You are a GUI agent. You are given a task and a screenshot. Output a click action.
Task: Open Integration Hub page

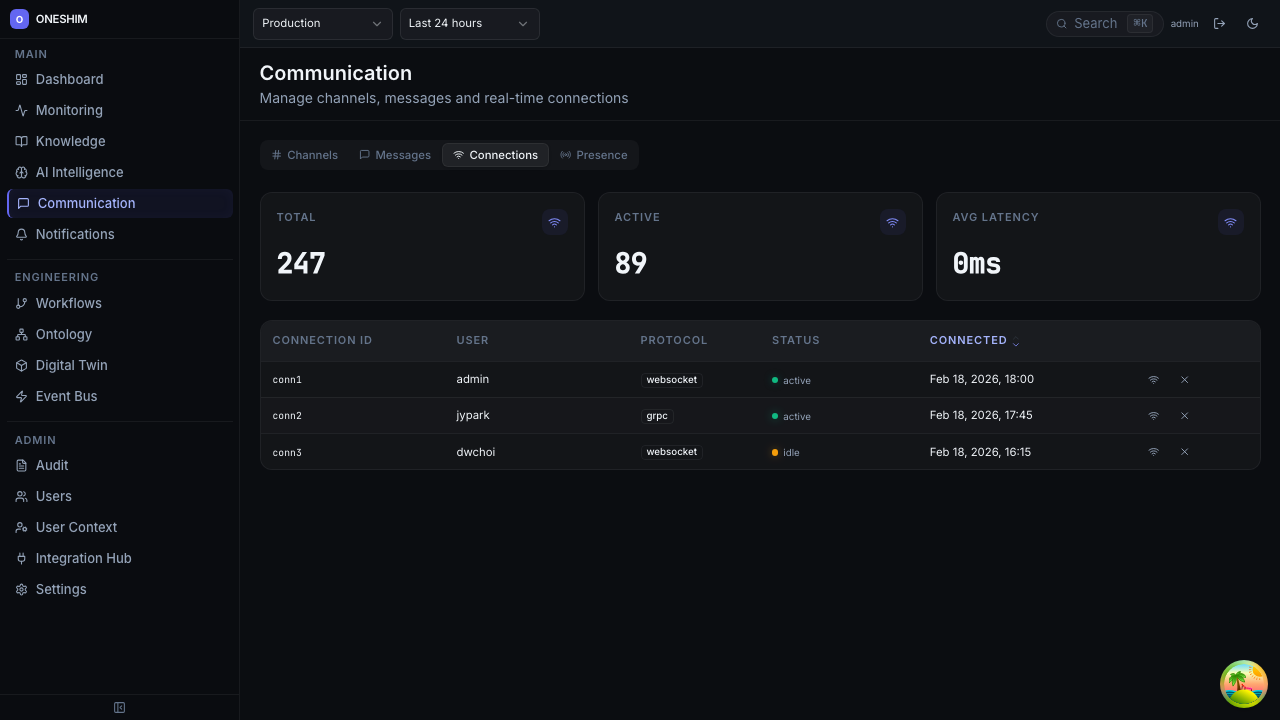coord(83,558)
